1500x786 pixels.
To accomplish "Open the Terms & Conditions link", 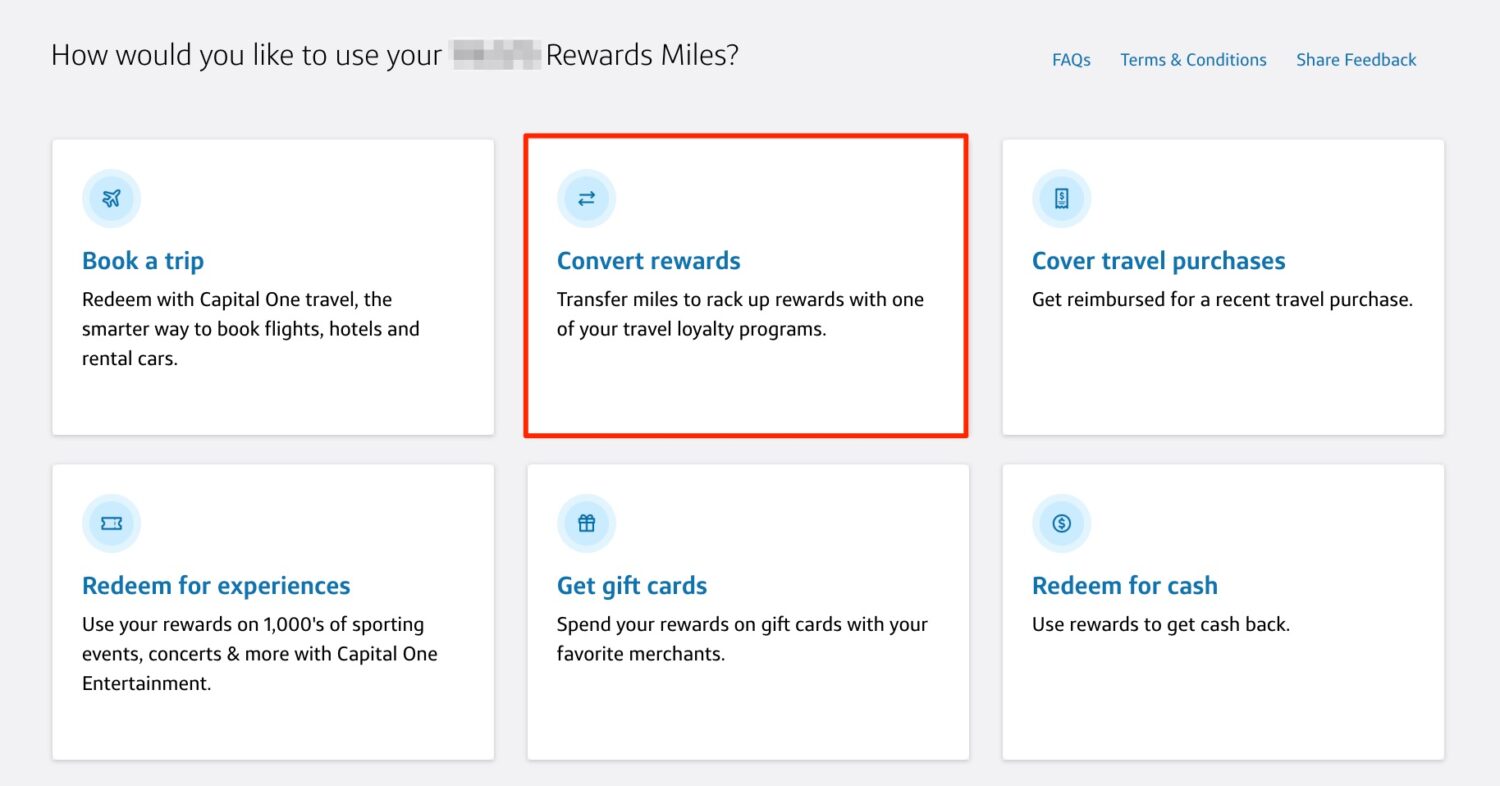I will coord(1193,60).
